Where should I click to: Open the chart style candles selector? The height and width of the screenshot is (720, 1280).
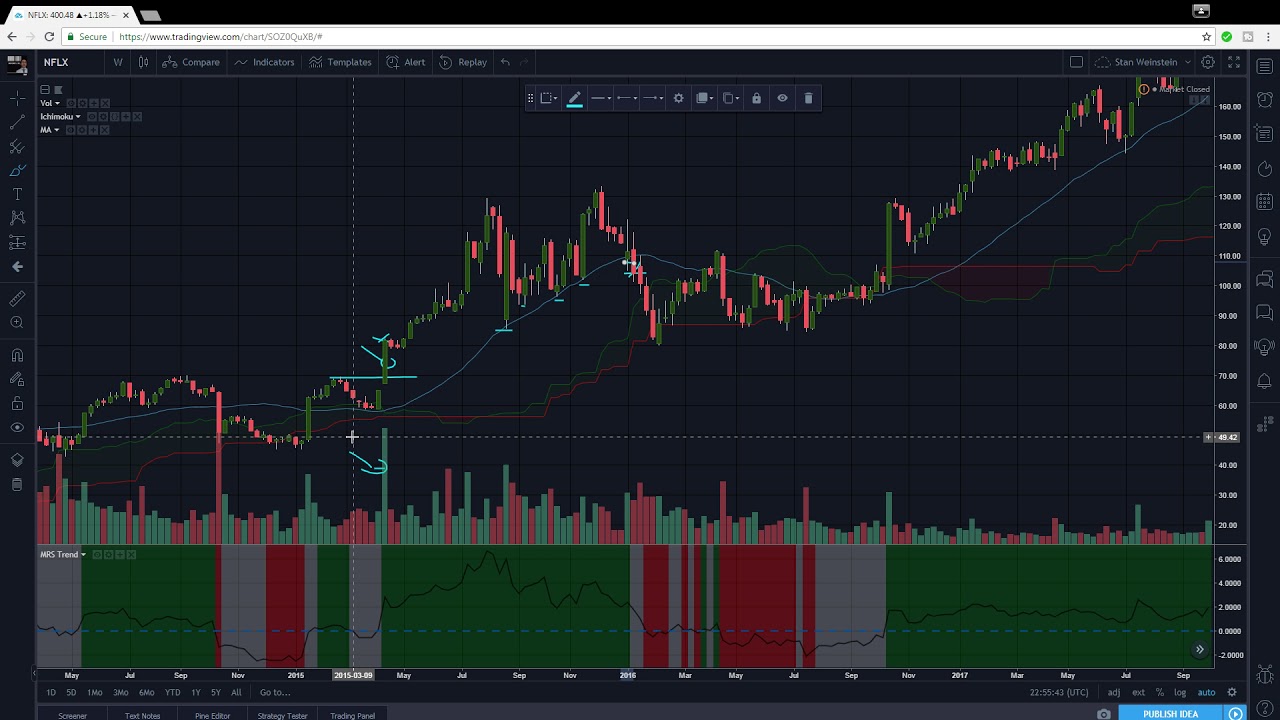143,62
